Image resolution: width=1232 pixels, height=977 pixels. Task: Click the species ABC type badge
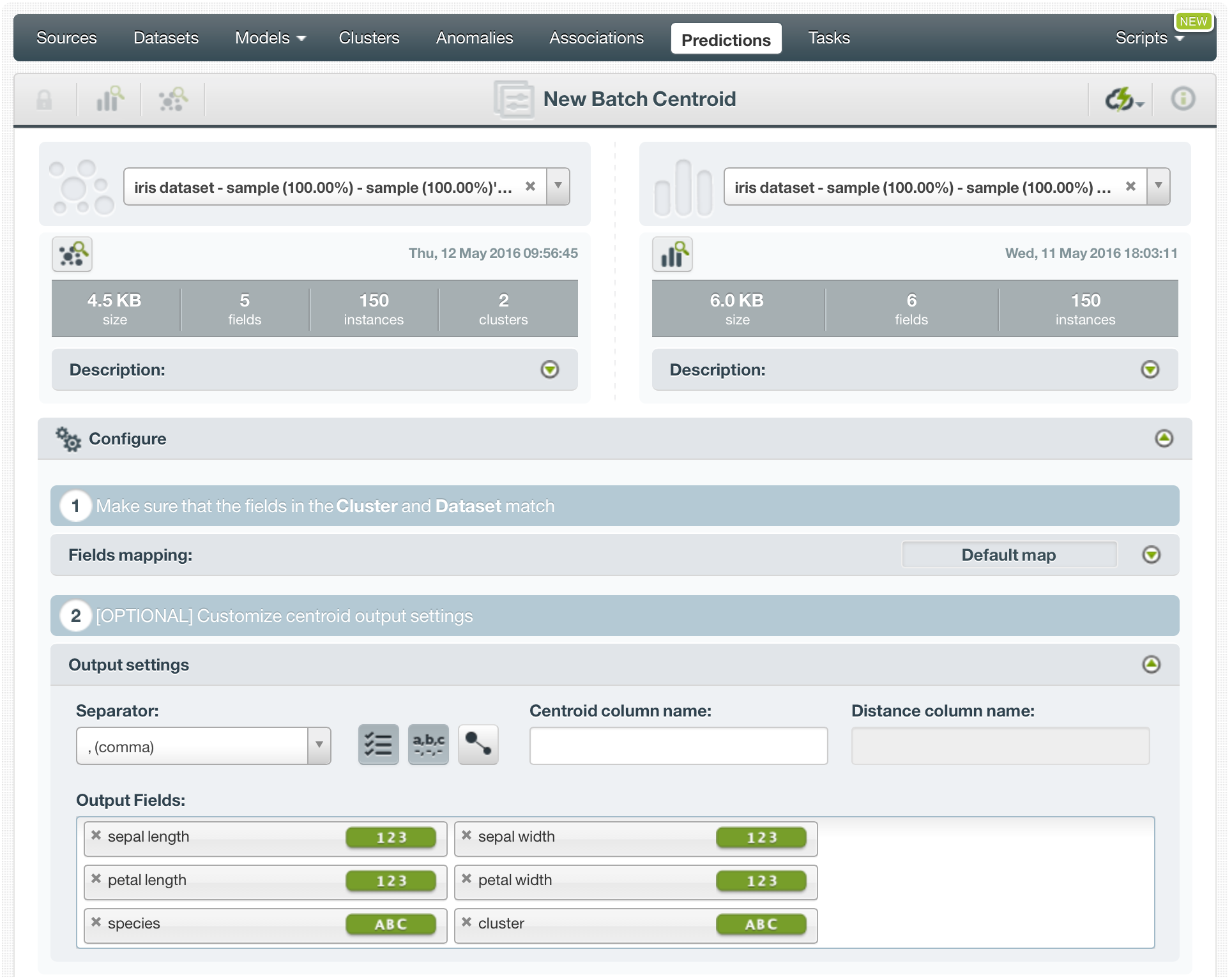point(391,925)
